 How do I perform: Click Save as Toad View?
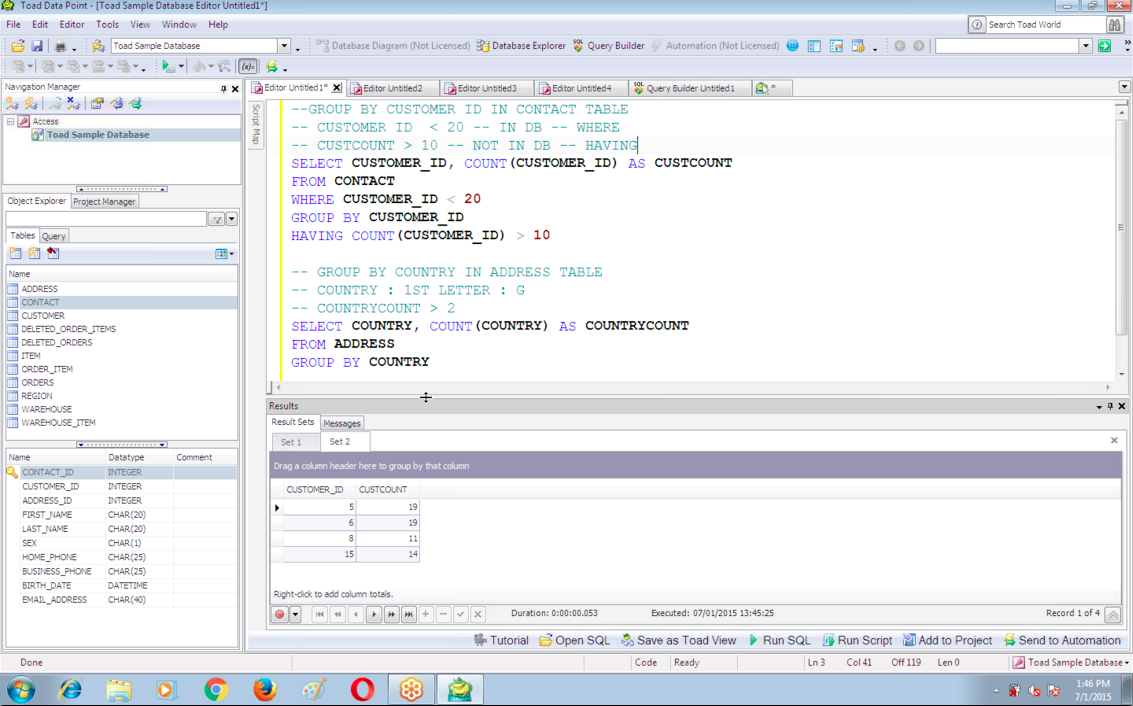[x=678, y=640]
